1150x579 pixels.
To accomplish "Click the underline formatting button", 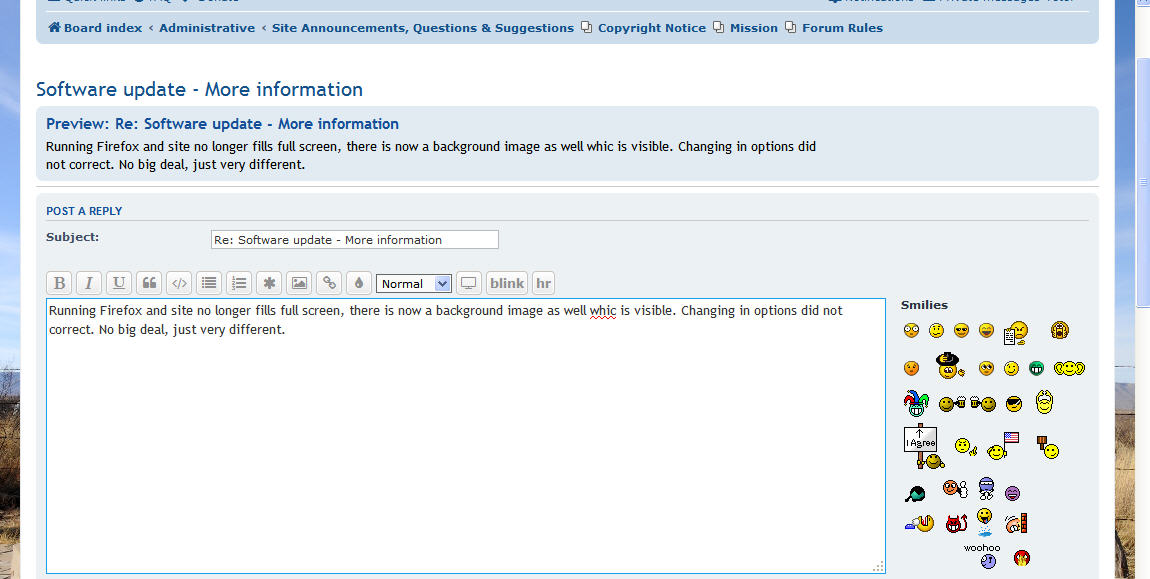I will click(x=119, y=283).
